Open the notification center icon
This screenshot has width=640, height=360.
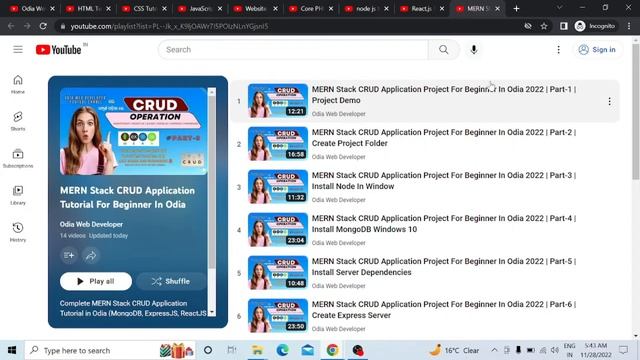click(623, 350)
